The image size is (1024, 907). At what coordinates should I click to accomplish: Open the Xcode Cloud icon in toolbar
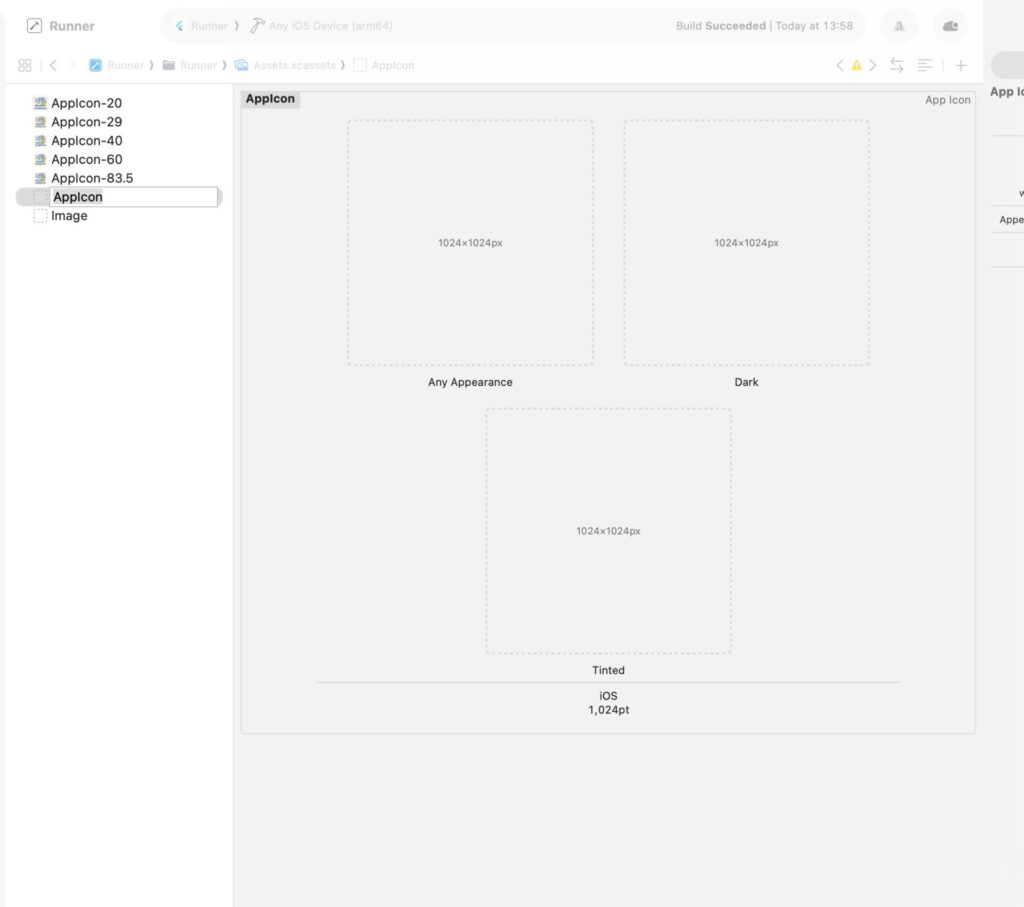point(950,26)
